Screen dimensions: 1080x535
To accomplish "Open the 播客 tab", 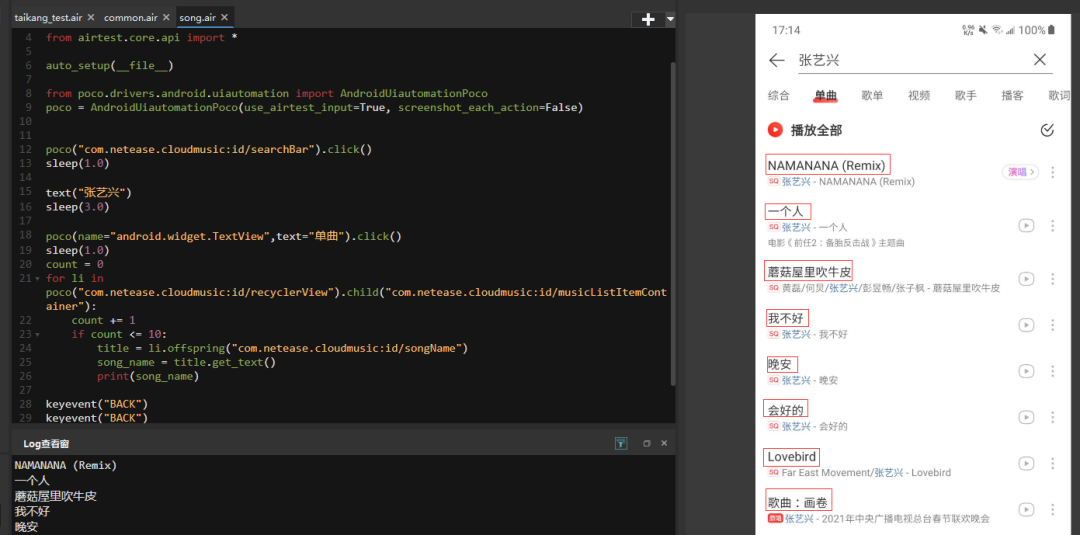I will click(1012, 96).
